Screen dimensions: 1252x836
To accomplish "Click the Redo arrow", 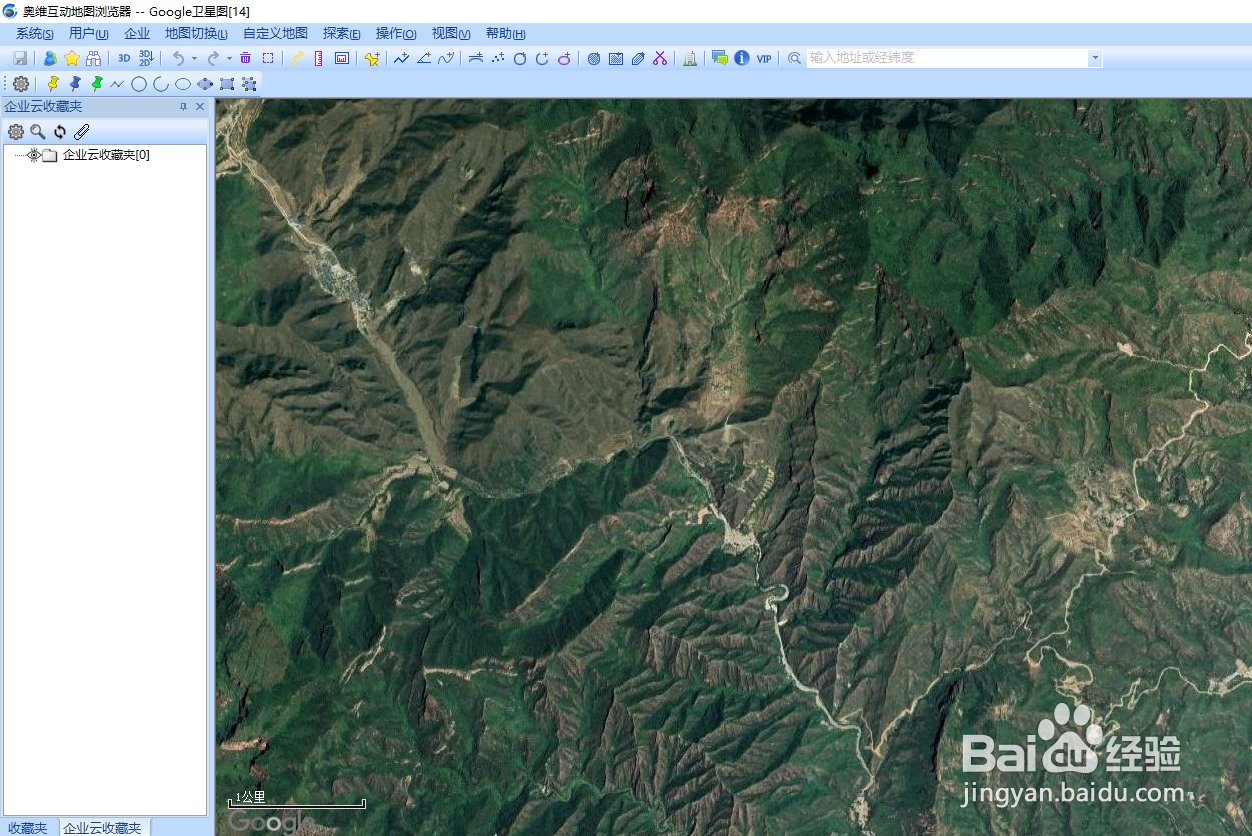I will click(212, 59).
